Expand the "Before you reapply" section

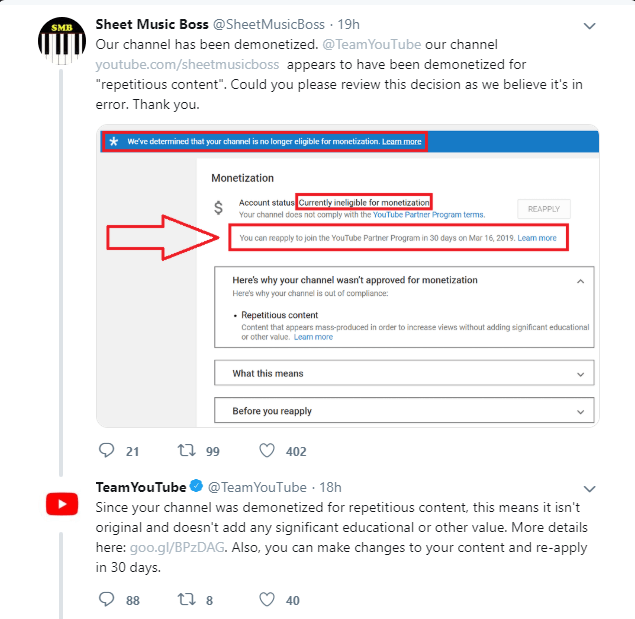(x=580, y=411)
